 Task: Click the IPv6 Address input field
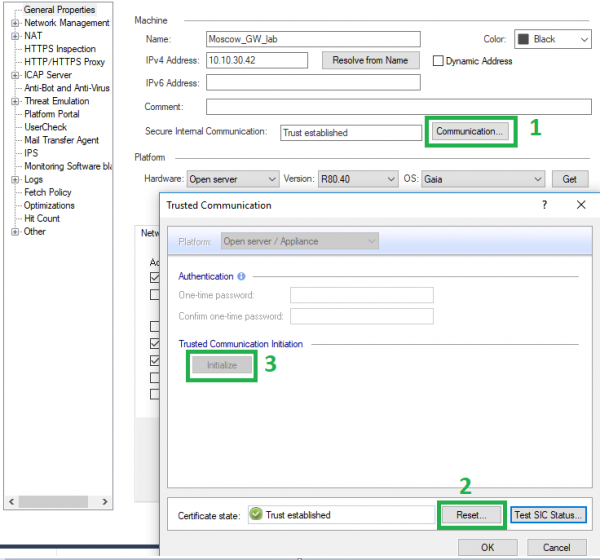point(313,82)
